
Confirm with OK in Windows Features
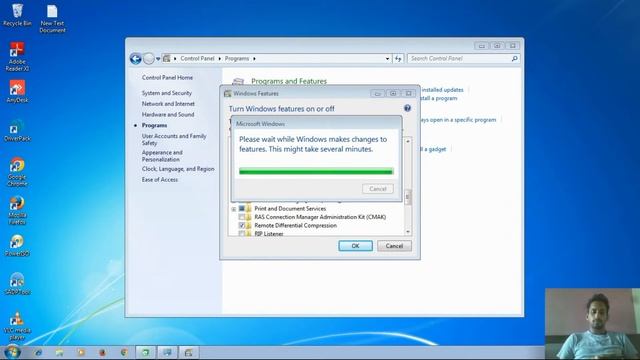pyautogui.click(x=356, y=246)
